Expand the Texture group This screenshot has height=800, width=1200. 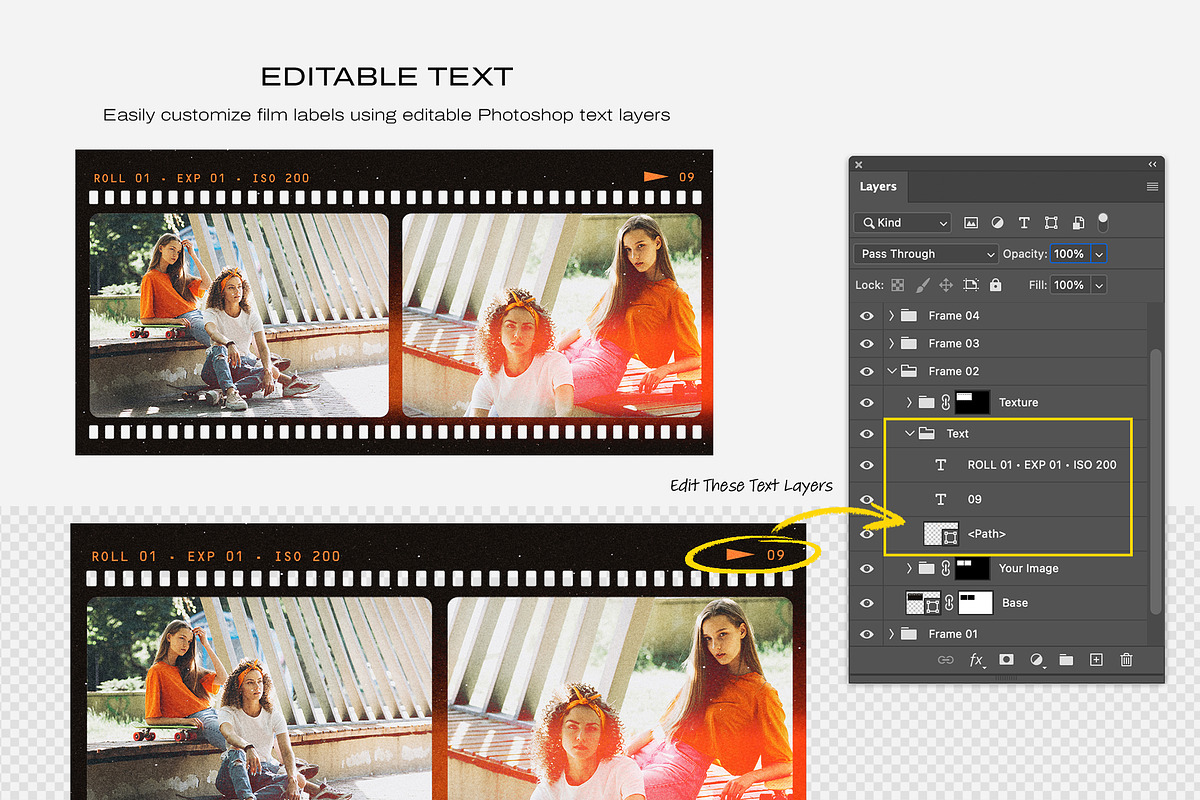pos(909,402)
